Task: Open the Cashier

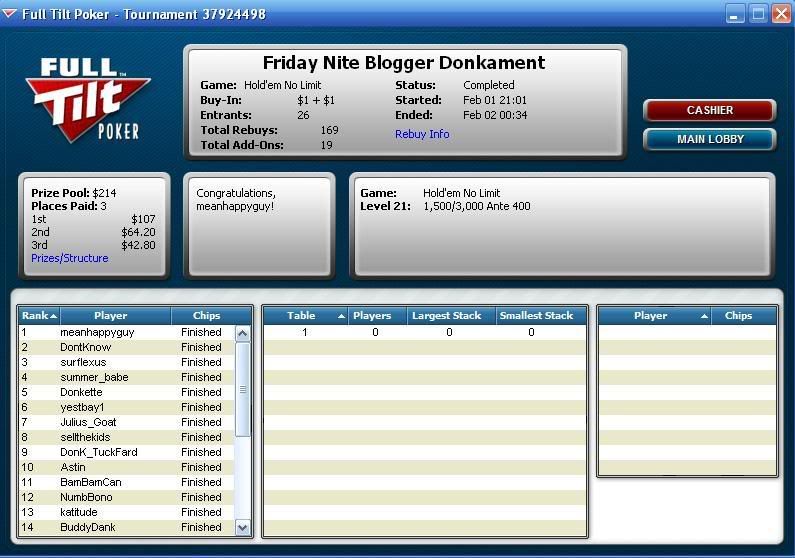Action: pos(709,110)
